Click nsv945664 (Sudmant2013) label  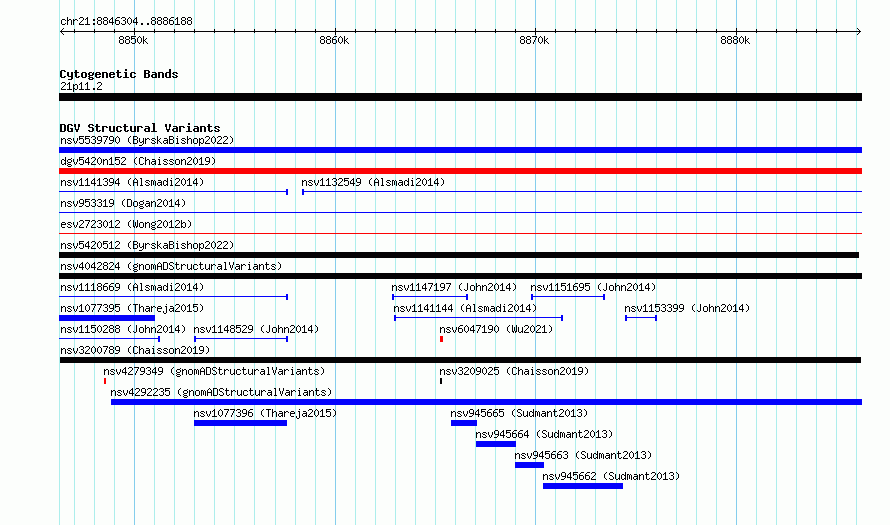[544, 434]
